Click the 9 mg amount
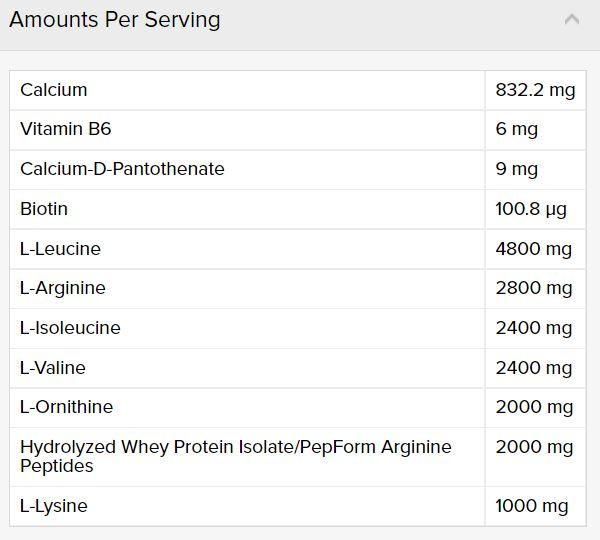Viewport: 600px width, 540px height. (517, 169)
